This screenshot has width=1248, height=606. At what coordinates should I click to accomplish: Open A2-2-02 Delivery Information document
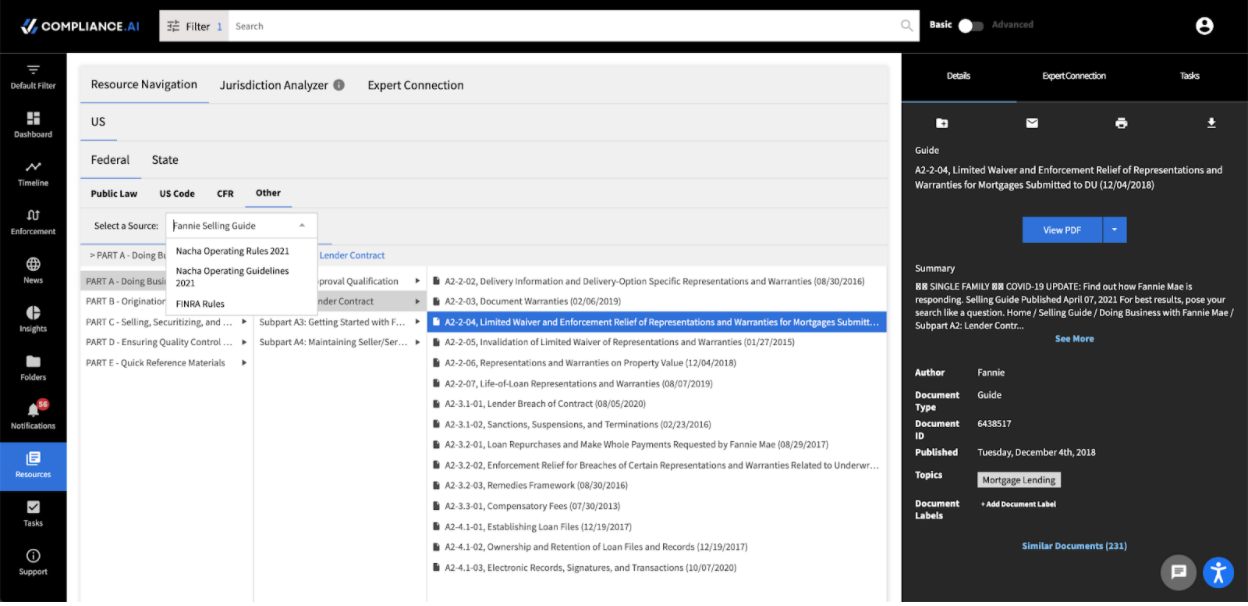pos(656,281)
